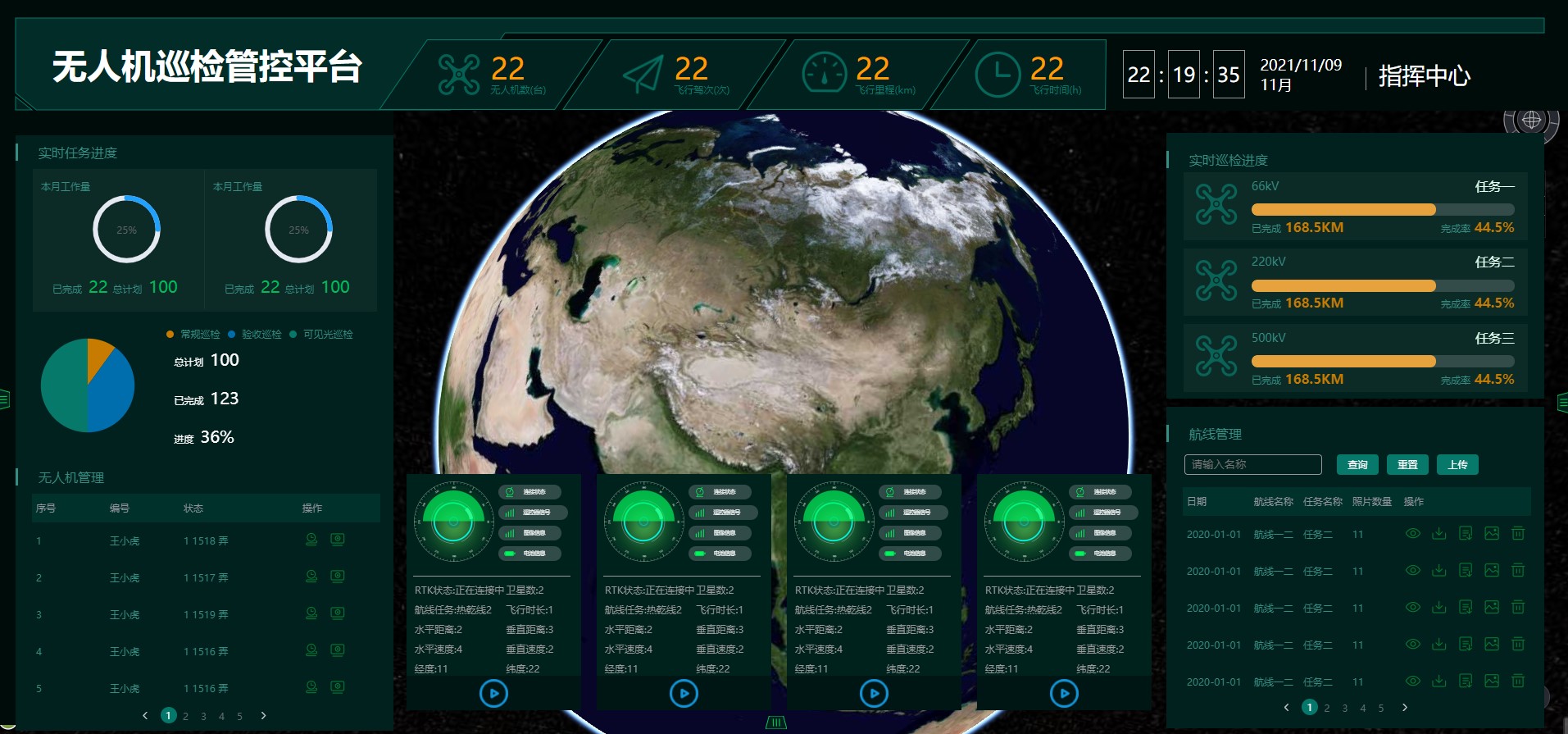The height and width of the screenshot is (734, 1568).
Task: Click the attitude compass dial on first drone card
Action: click(x=453, y=522)
